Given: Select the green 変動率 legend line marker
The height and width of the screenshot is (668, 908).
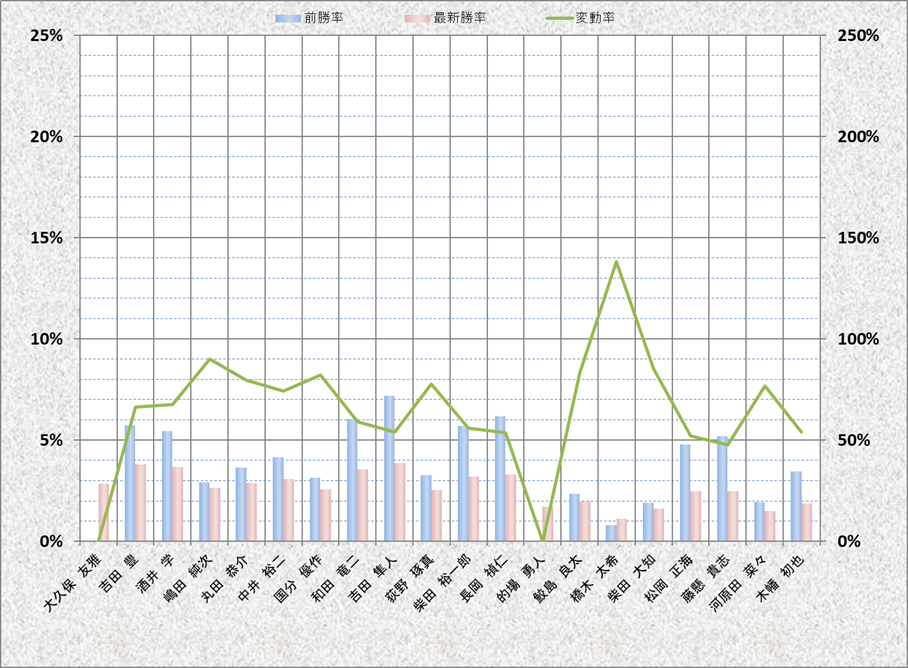Looking at the screenshot, I should (553, 18).
